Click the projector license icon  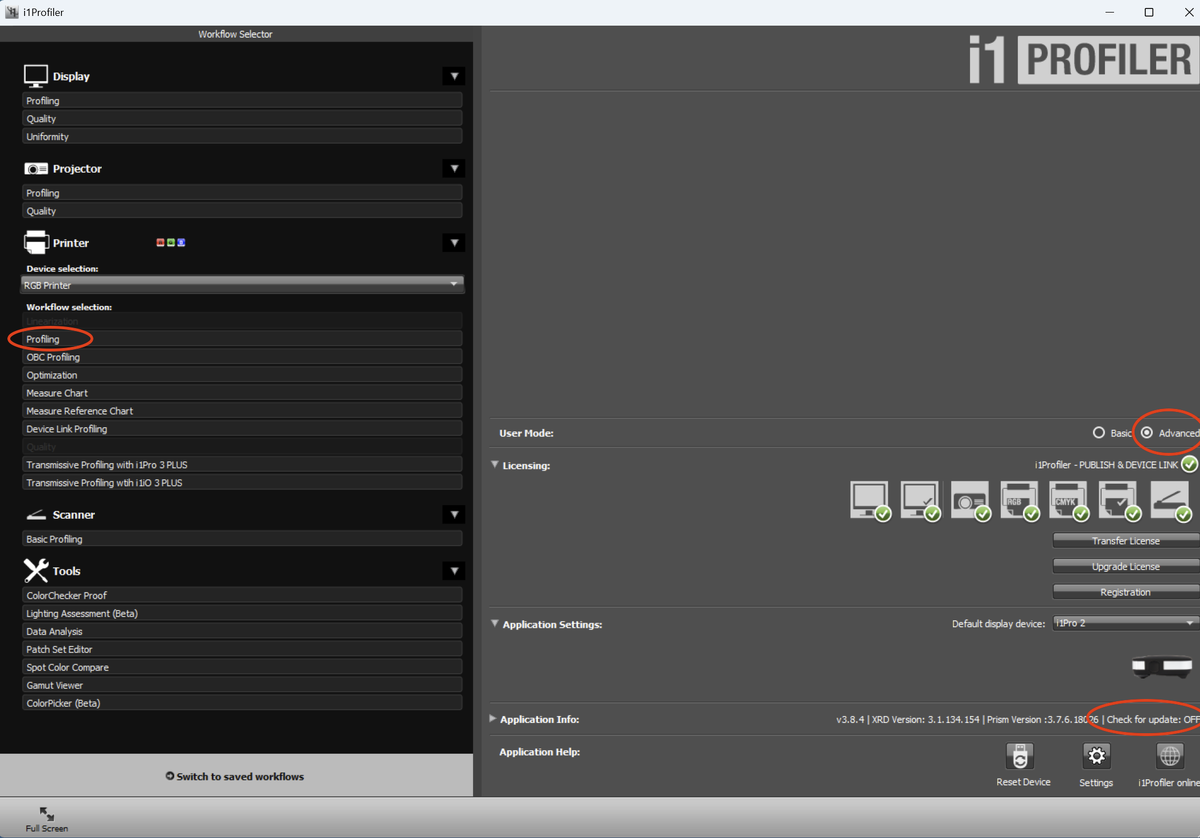[x=968, y=499]
